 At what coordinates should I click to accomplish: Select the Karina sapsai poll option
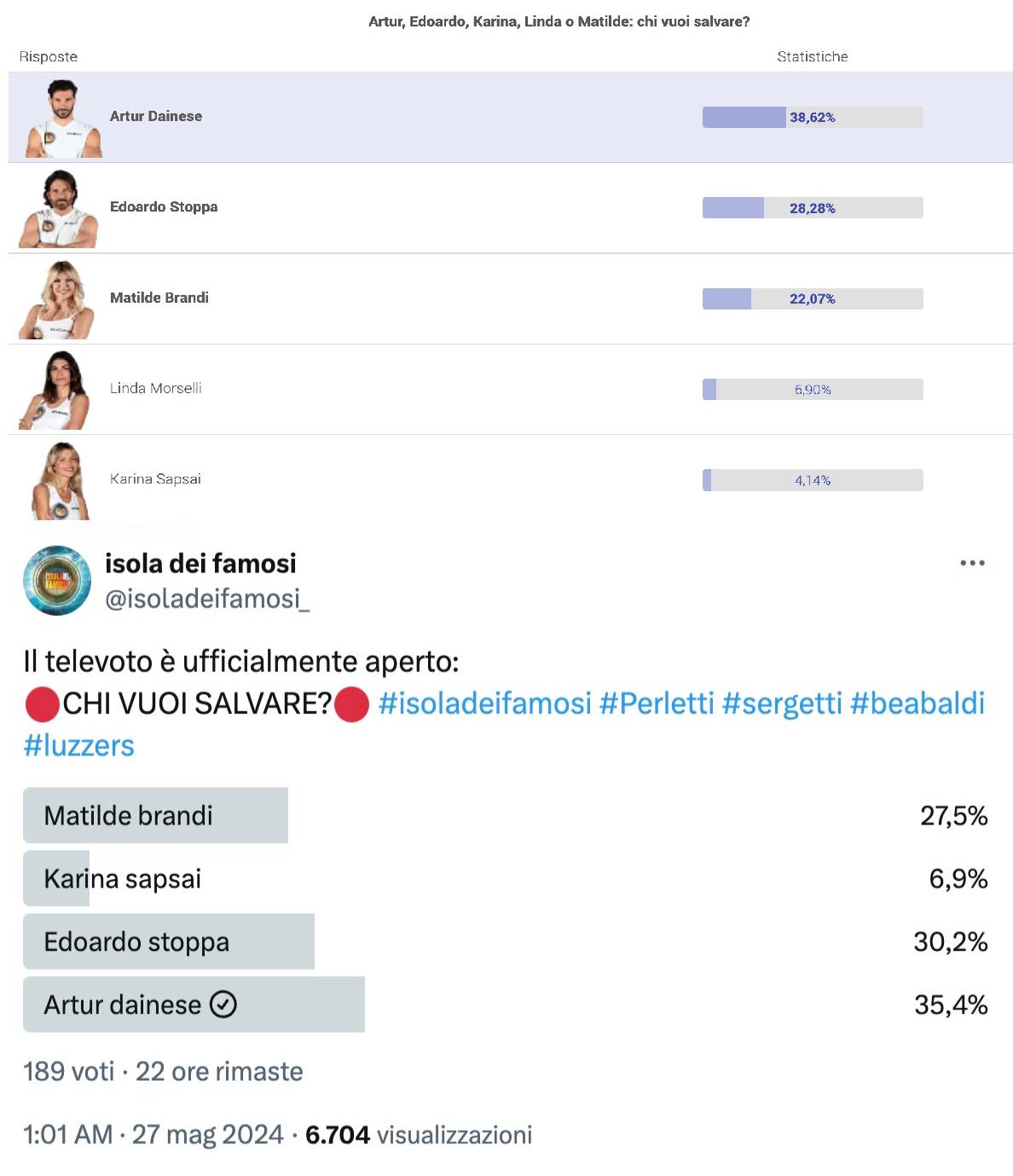pyautogui.click(x=505, y=878)
